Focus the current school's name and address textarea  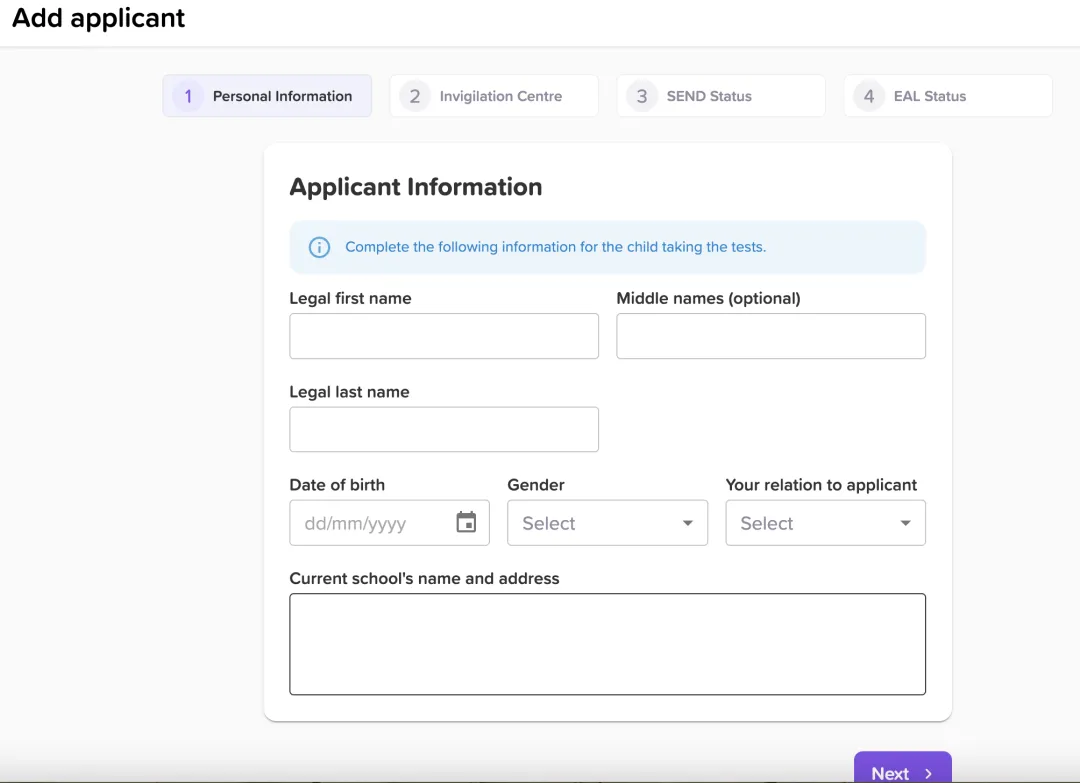607,644
